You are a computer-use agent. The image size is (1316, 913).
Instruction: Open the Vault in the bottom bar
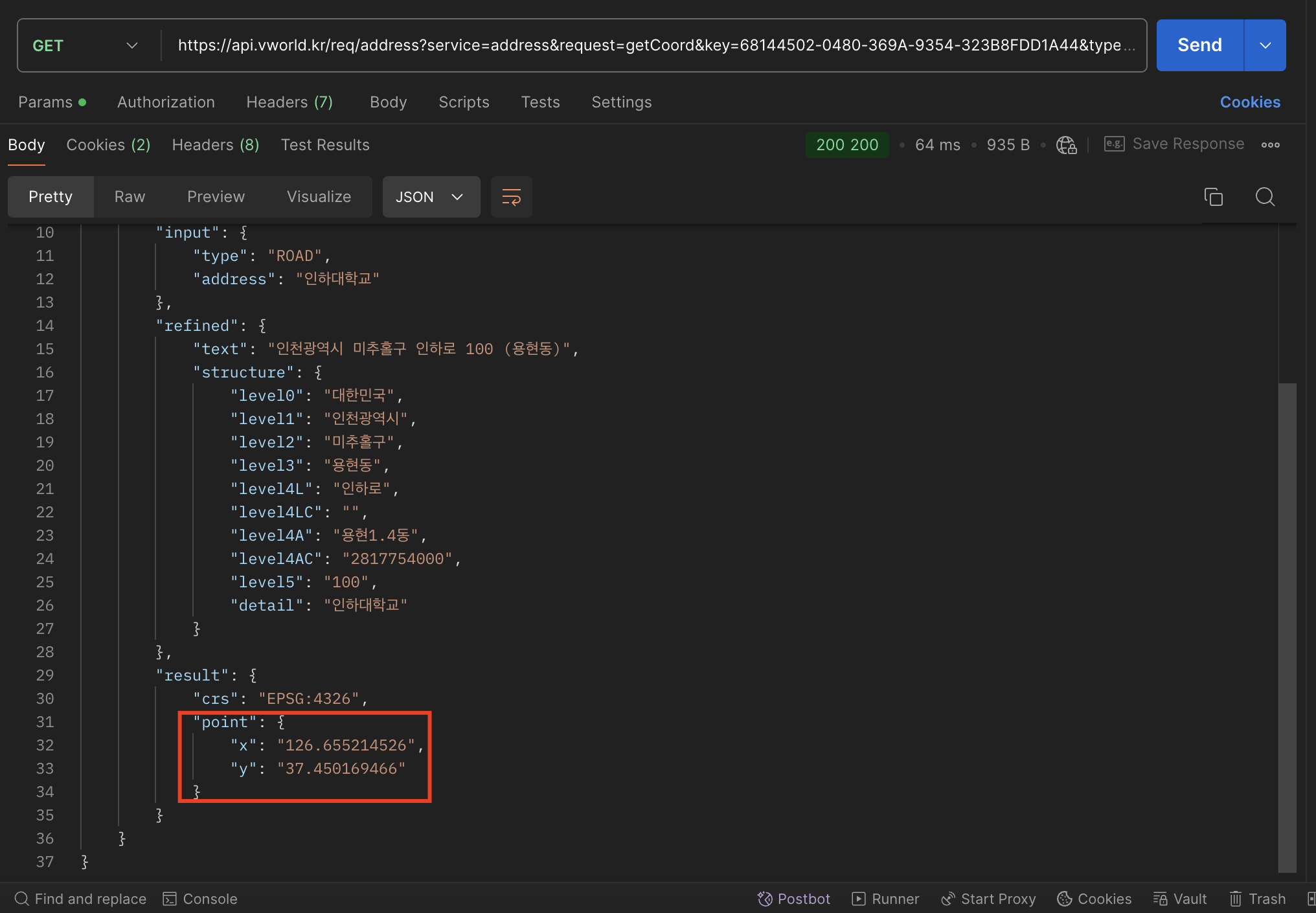[x=1180, y=899]
